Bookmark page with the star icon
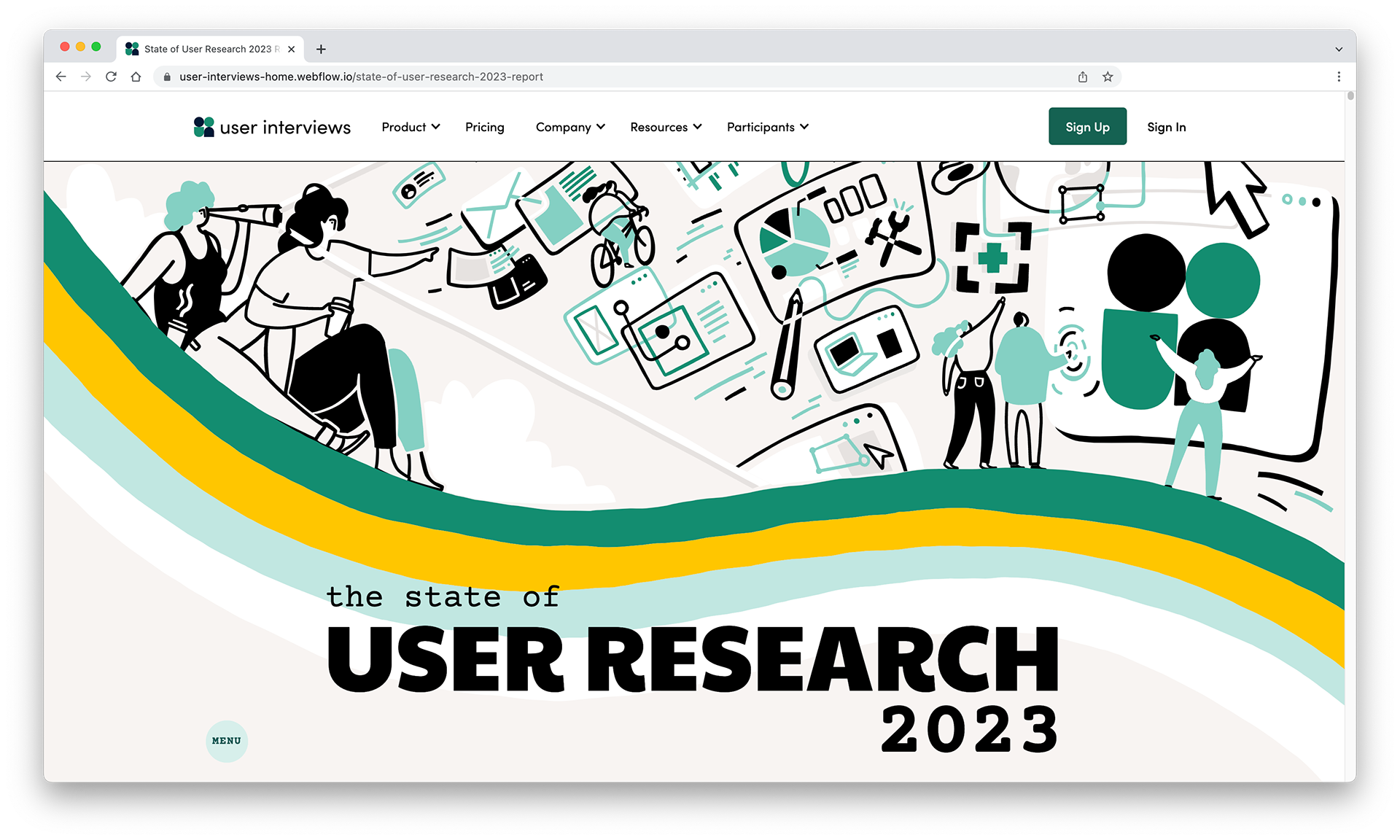The width and height of the screenshot is (1400, 840). pos(1108,77)
